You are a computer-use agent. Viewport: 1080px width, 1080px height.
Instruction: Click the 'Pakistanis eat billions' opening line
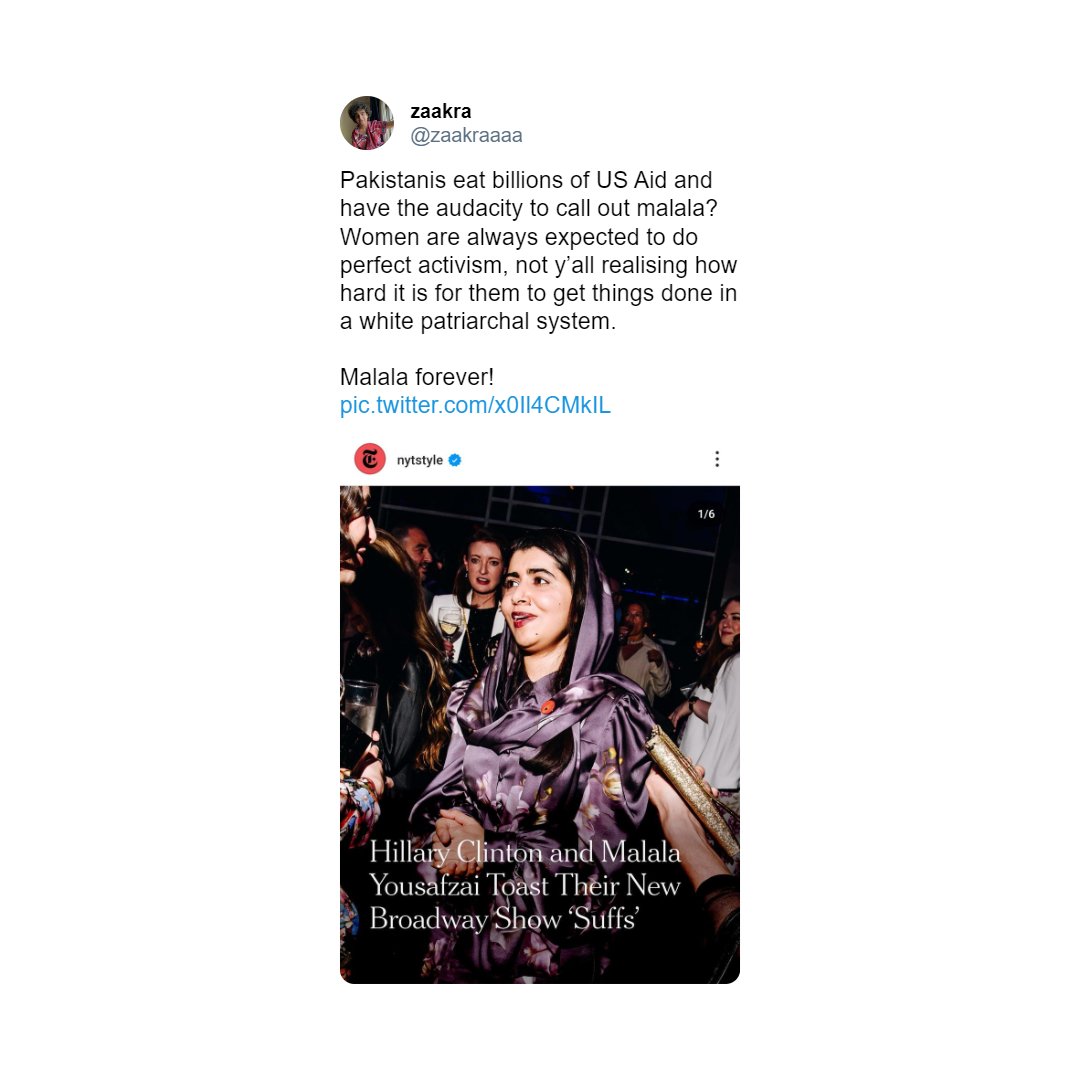point(526,180)
